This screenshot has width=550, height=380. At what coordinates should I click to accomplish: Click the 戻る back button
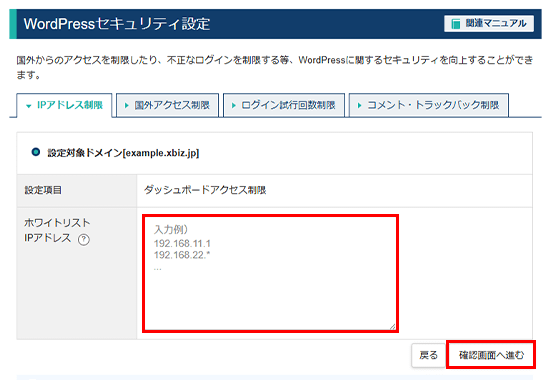(x=428, y=355)
